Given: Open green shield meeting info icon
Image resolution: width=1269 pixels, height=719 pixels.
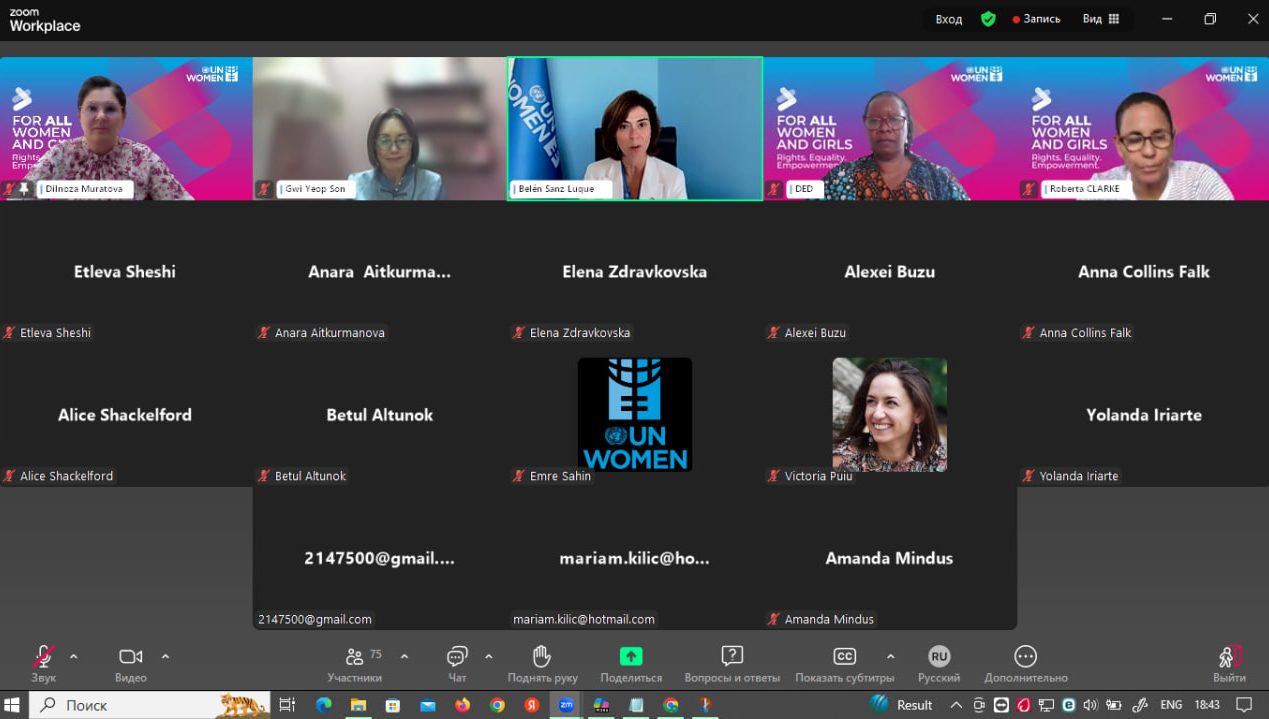Looking at the screenshot, I should click(x=988, y=19).
